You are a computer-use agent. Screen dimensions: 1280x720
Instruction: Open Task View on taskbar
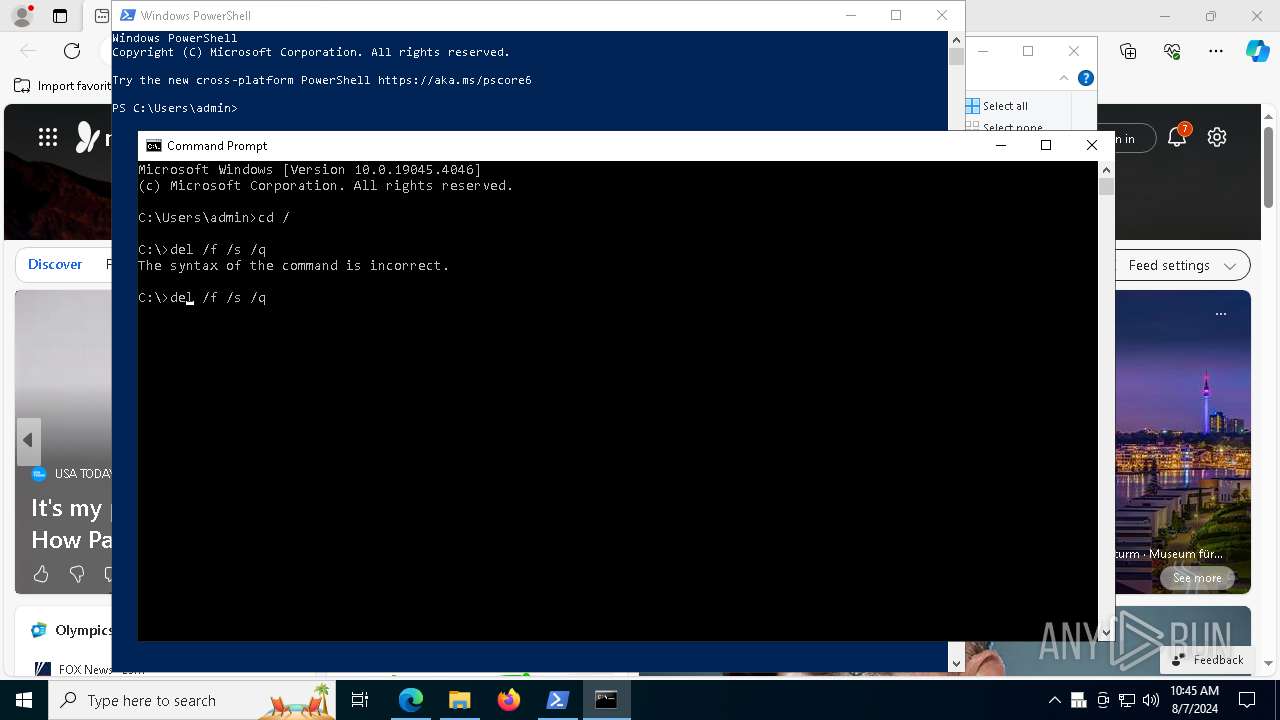360,700
